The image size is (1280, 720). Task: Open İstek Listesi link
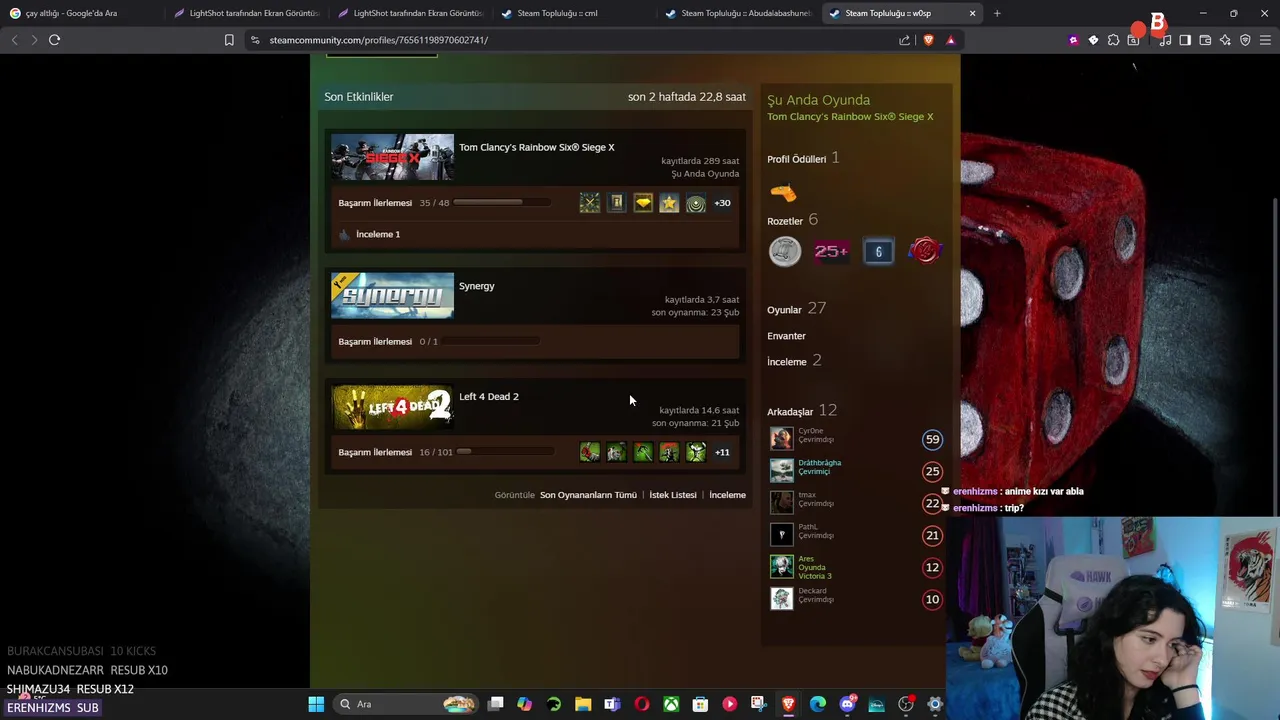673,495
